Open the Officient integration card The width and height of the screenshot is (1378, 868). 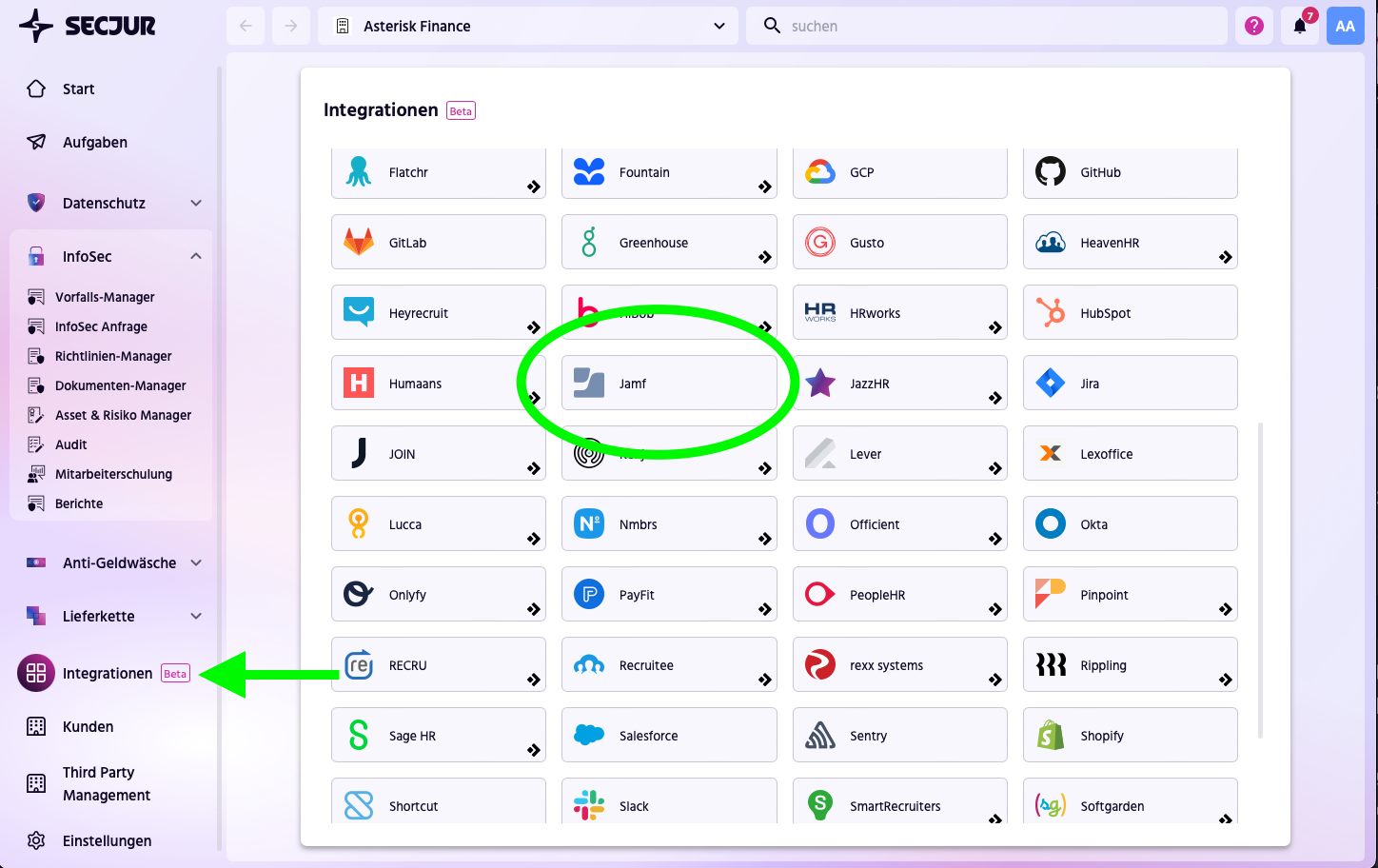click(899, 523)
